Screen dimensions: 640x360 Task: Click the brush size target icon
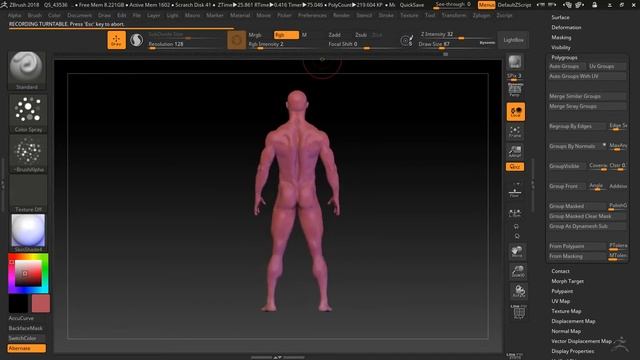tap(407, 40)
